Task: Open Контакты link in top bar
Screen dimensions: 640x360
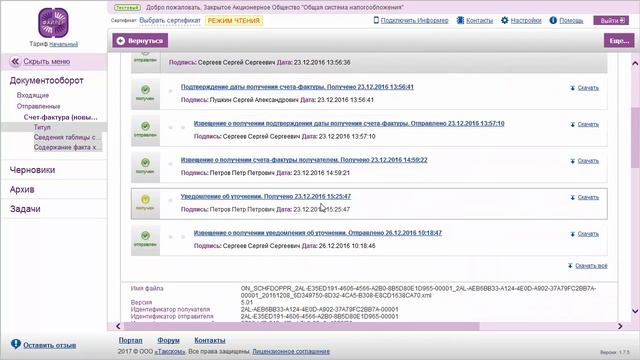Action: pyautogui.click(x=479, y=20)
